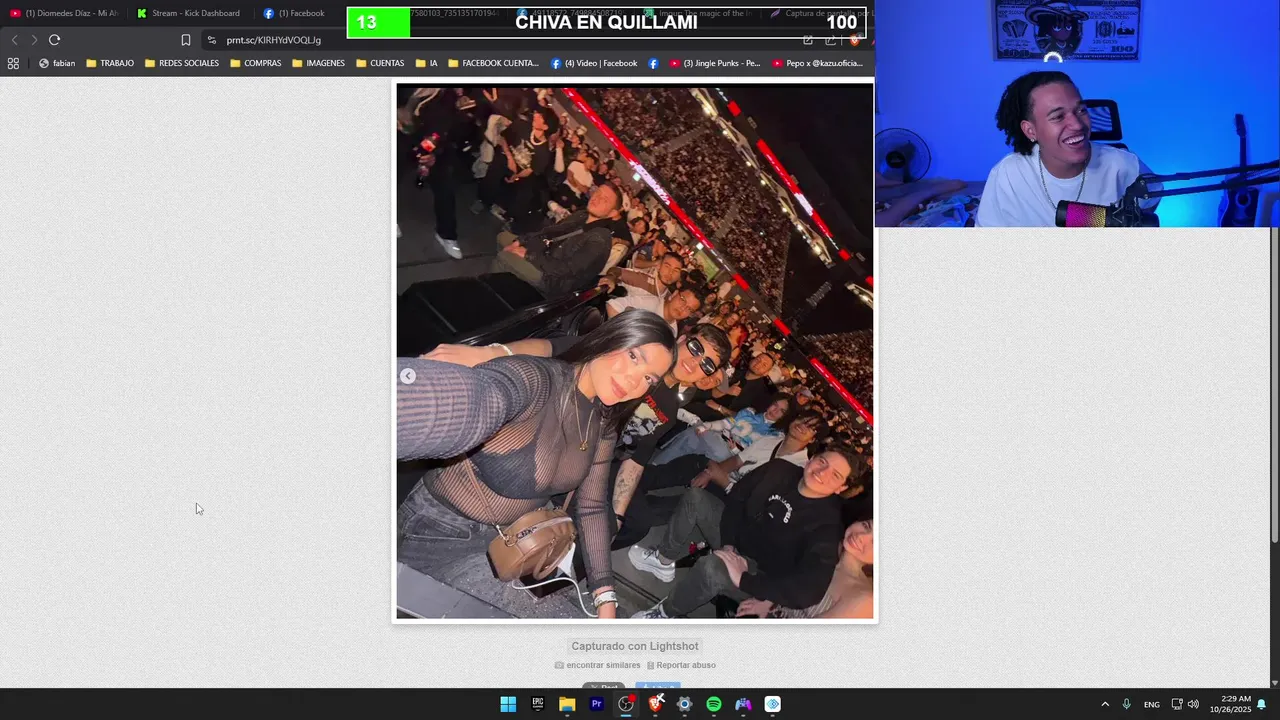The image size is (1280, 720).
Task: Click the previous image arrow on the photo
Action: 408,376
